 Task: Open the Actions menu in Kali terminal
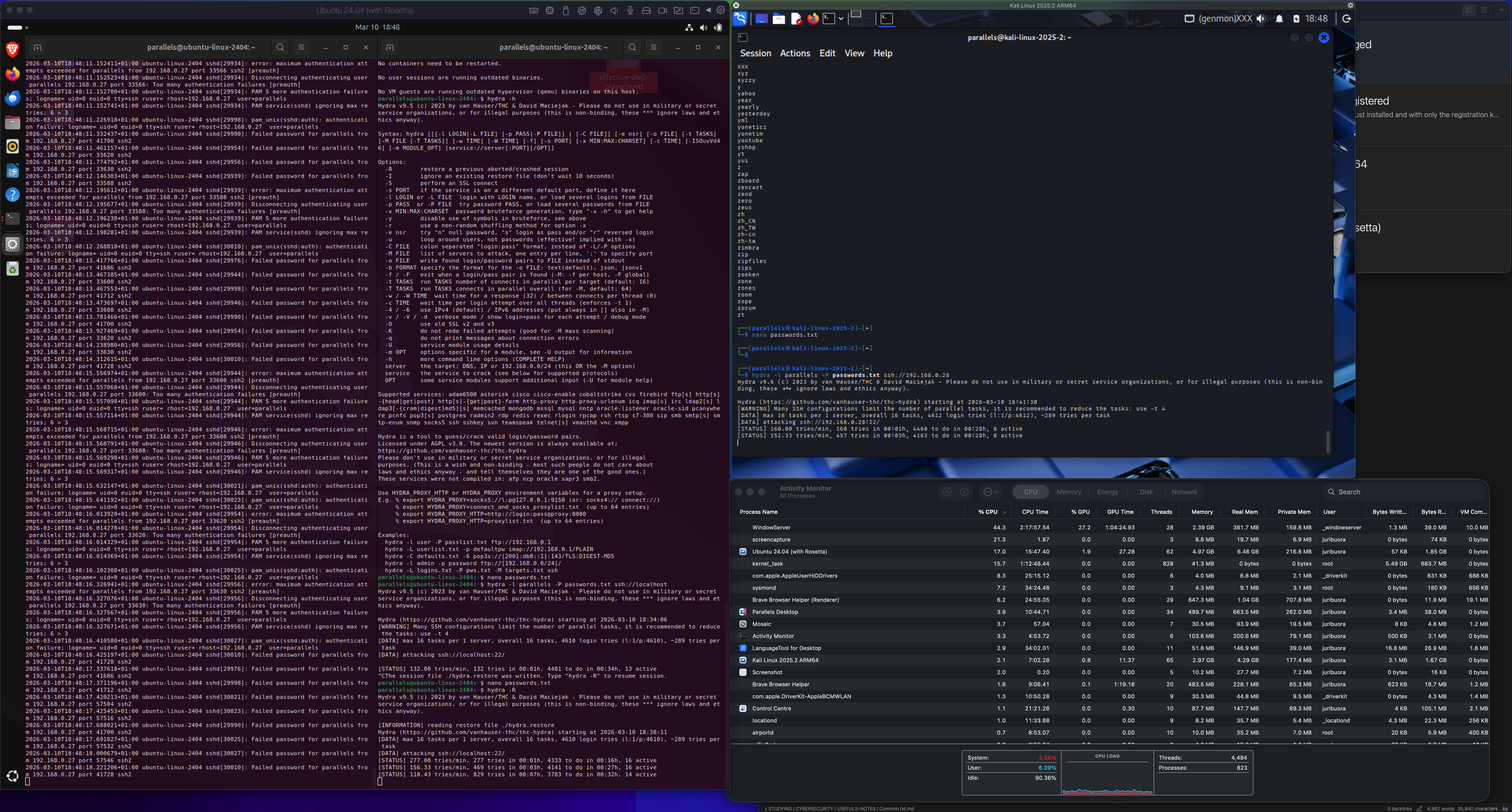[x=795, y=53]
